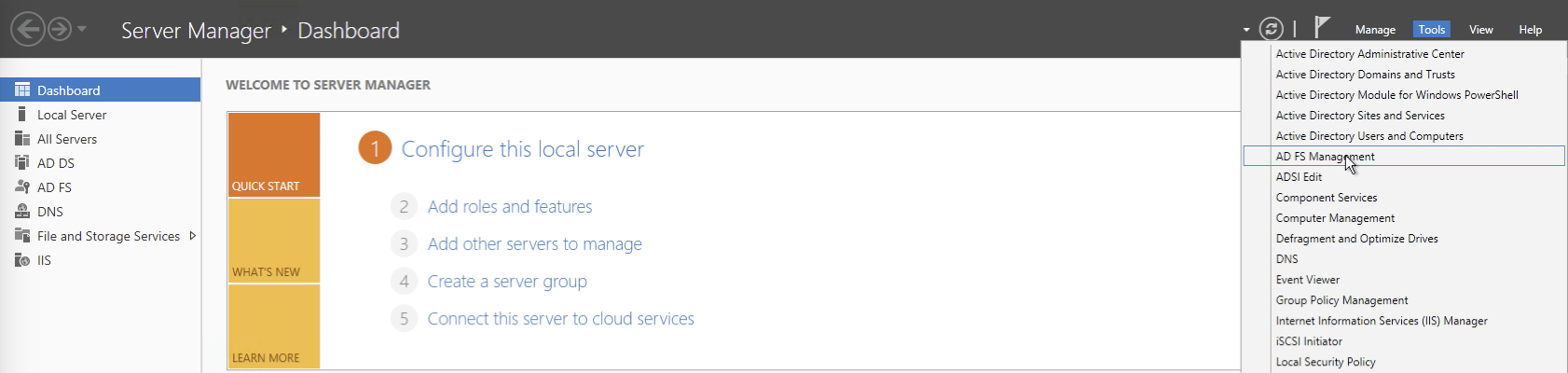This screenshot has height=373, width=1568.
Task: Select the Quick Start tile
Action: click(x=274, y=155)
